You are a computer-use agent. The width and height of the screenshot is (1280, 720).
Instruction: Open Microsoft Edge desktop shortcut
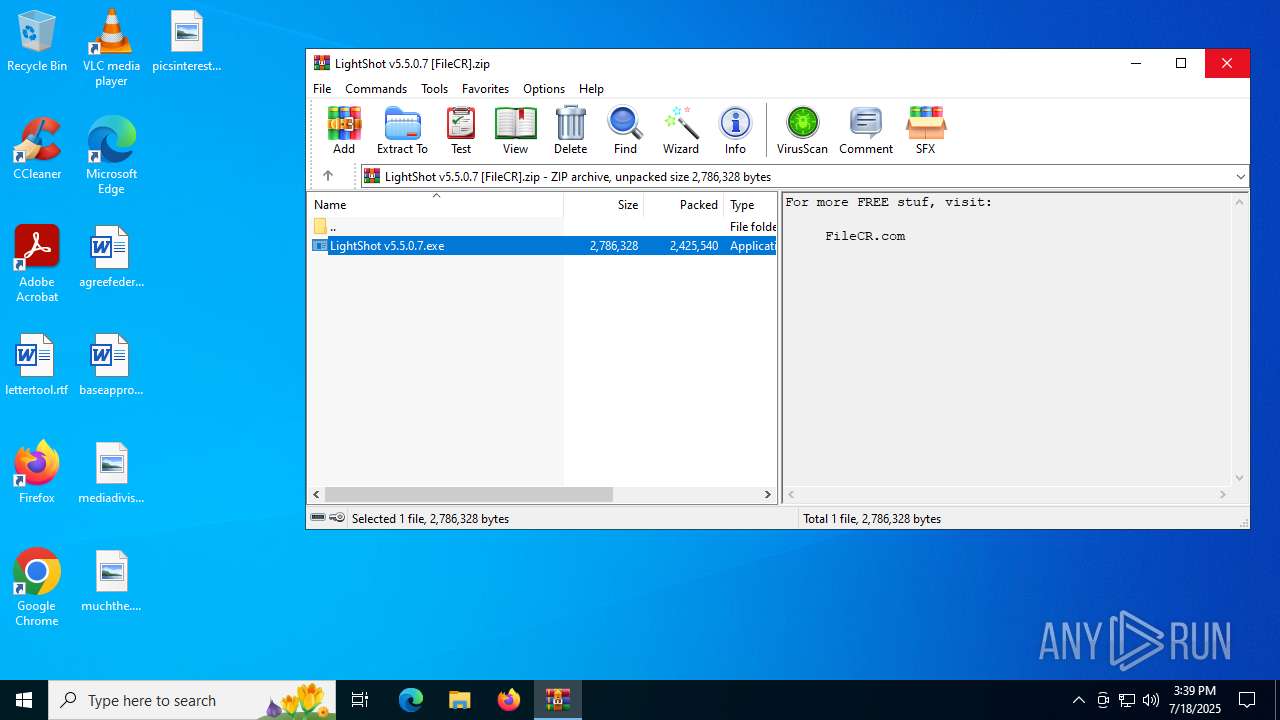pos(111,156)
